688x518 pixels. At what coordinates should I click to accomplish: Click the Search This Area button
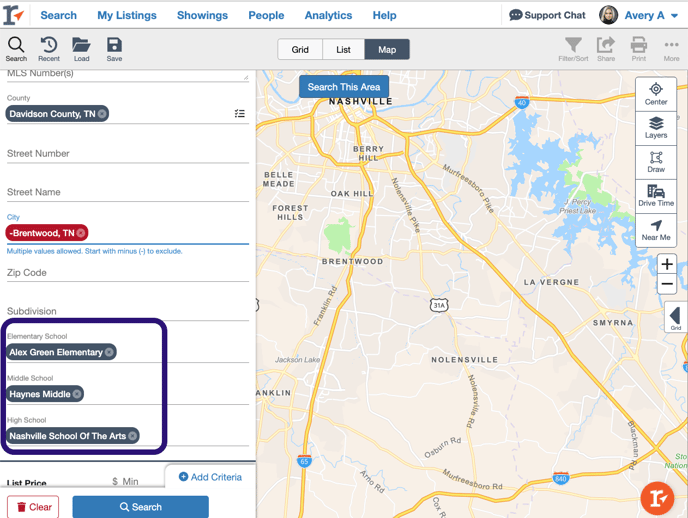(344, 87)
